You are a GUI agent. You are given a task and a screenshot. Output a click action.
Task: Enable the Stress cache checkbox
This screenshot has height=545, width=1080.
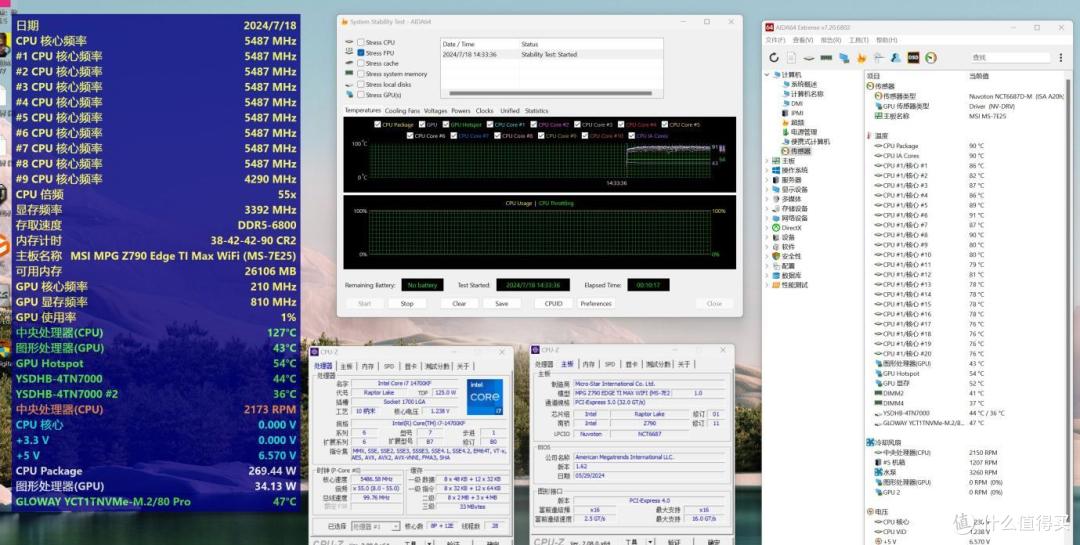tap(361, 63)
